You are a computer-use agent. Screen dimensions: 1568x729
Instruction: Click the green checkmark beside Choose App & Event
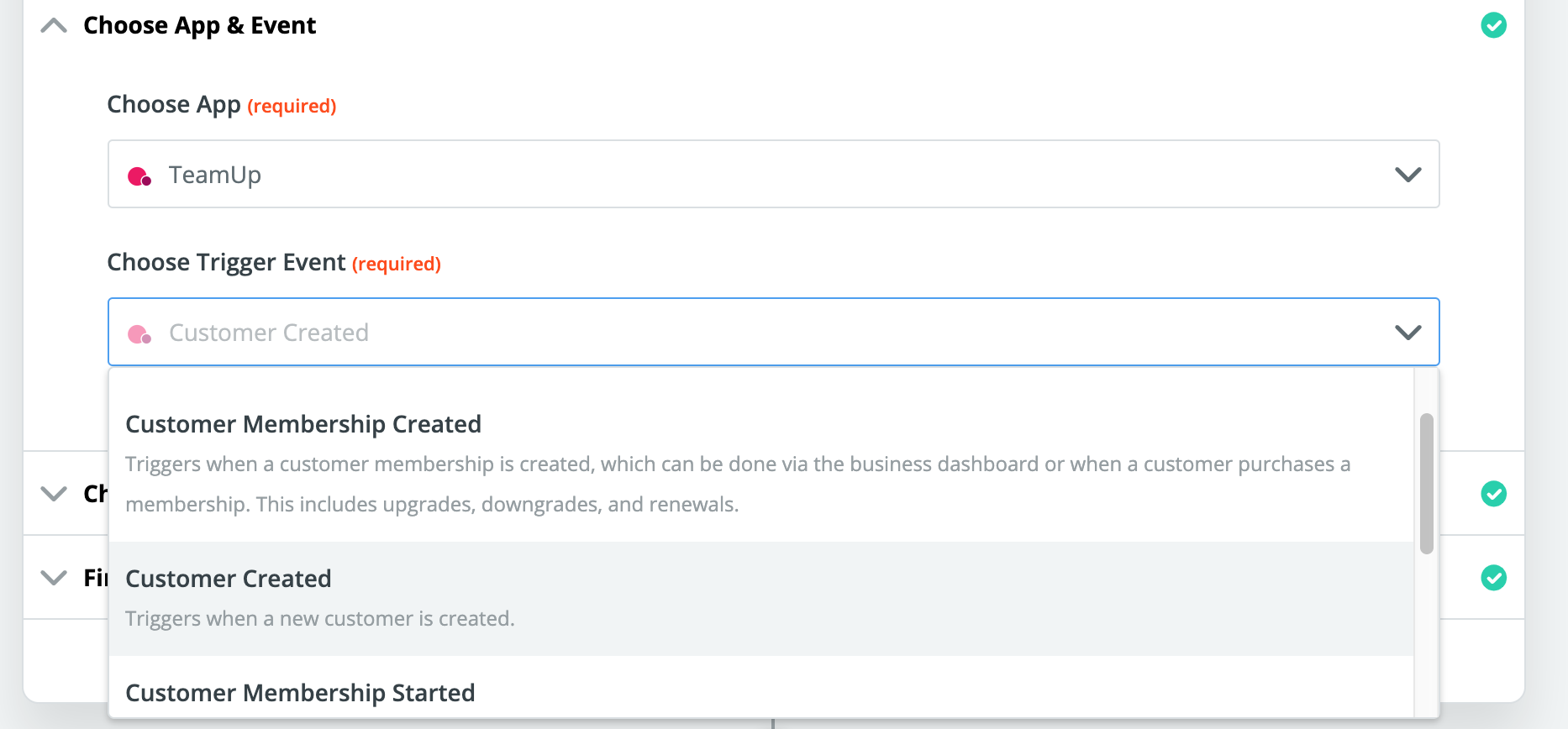point(1493,25)
